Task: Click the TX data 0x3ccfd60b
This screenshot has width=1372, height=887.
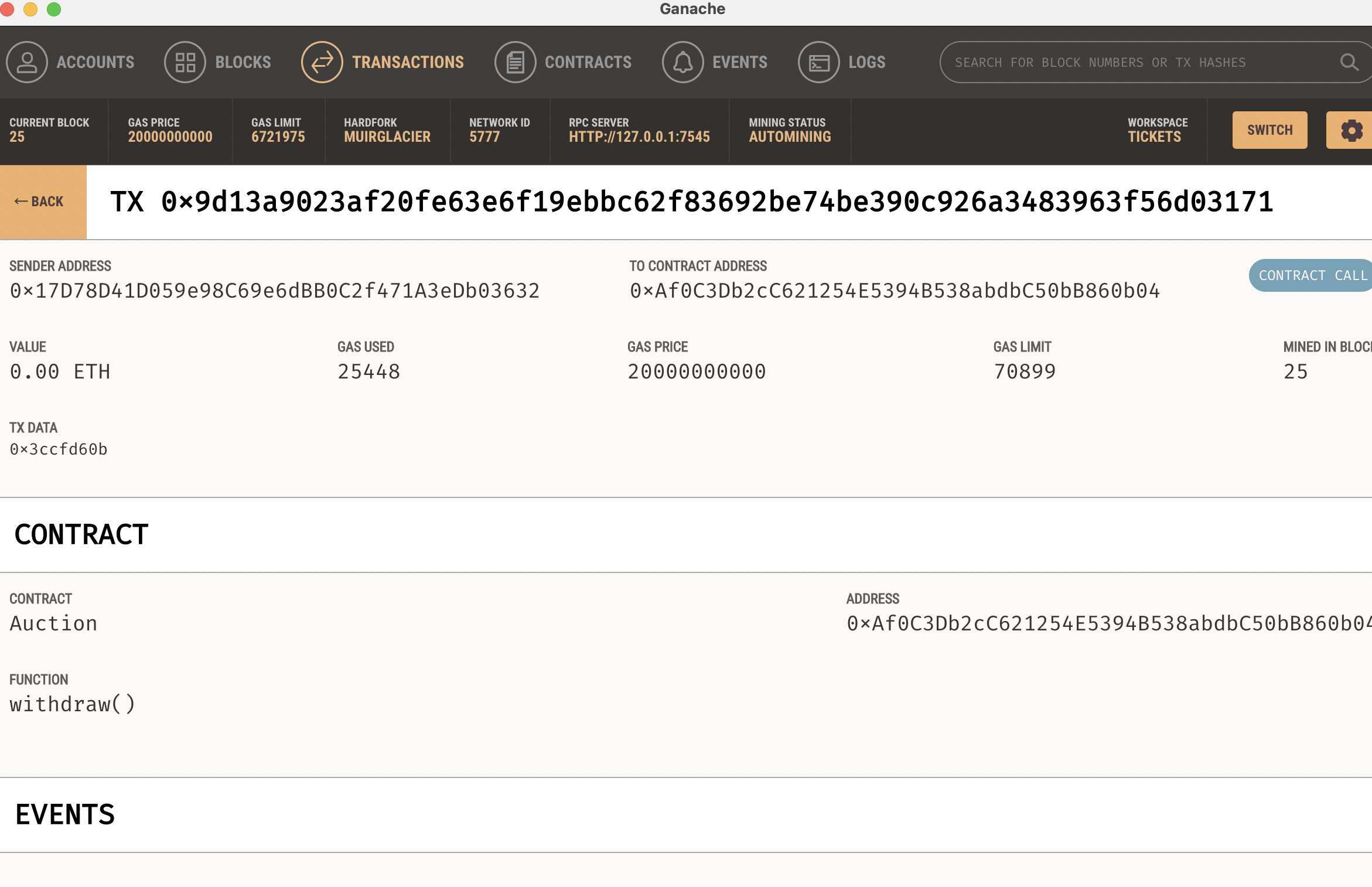Action: (x=59, y=449)
